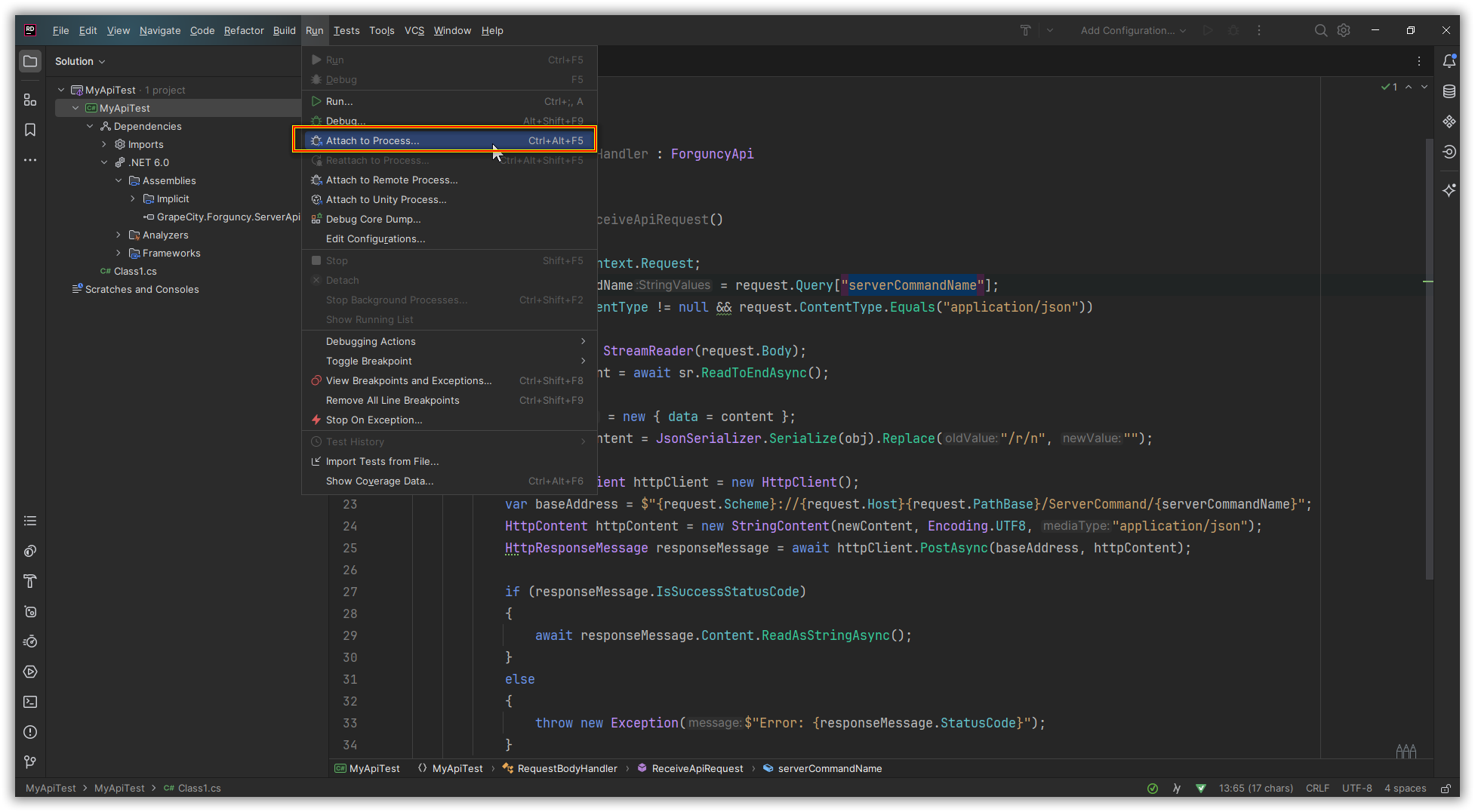Open the Add Configuration dropdown
This screenshot has height=812, width=1475.
pos(1133,30)
